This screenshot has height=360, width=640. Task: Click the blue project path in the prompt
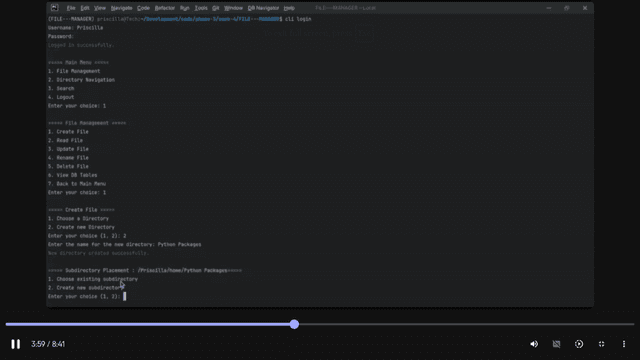211,19
